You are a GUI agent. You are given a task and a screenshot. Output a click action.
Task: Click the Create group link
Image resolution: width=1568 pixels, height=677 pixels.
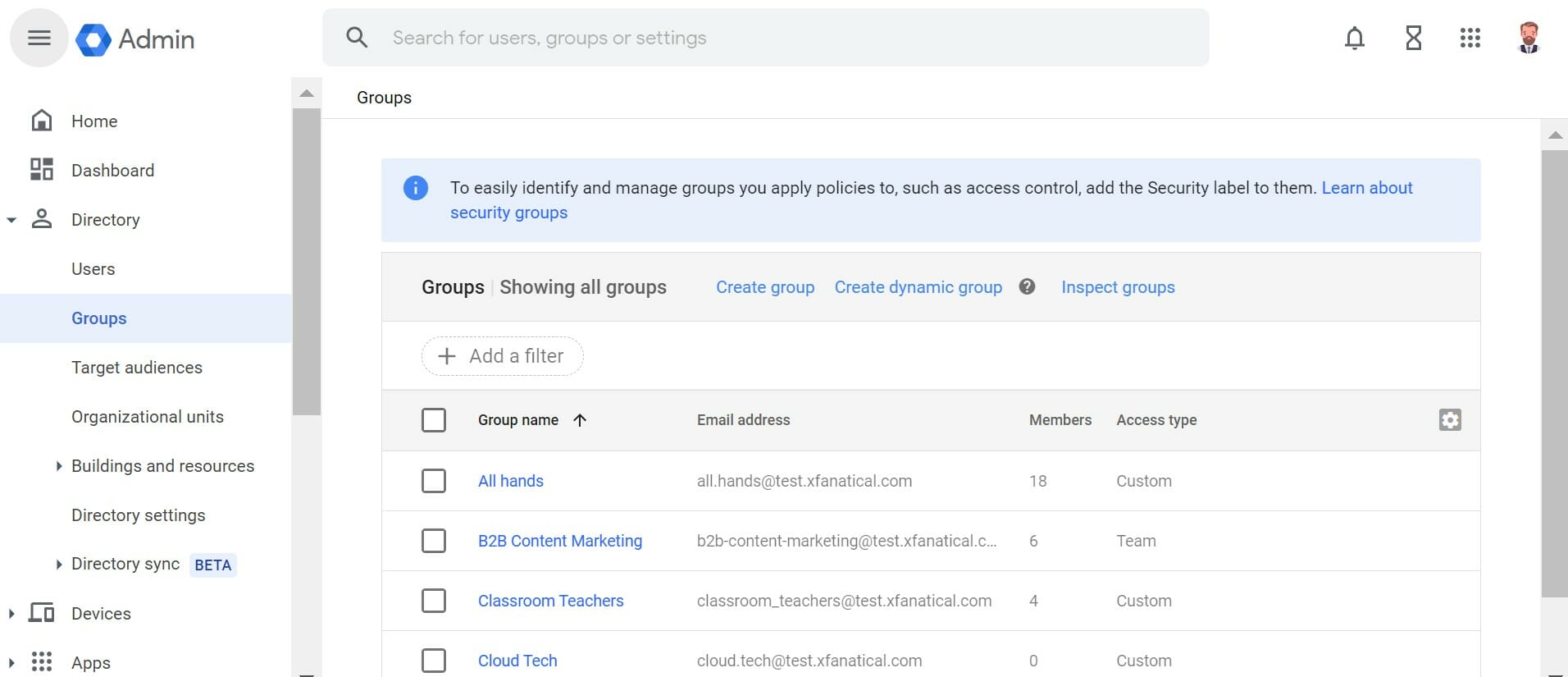pyautogui.click(x=765, y=287)
